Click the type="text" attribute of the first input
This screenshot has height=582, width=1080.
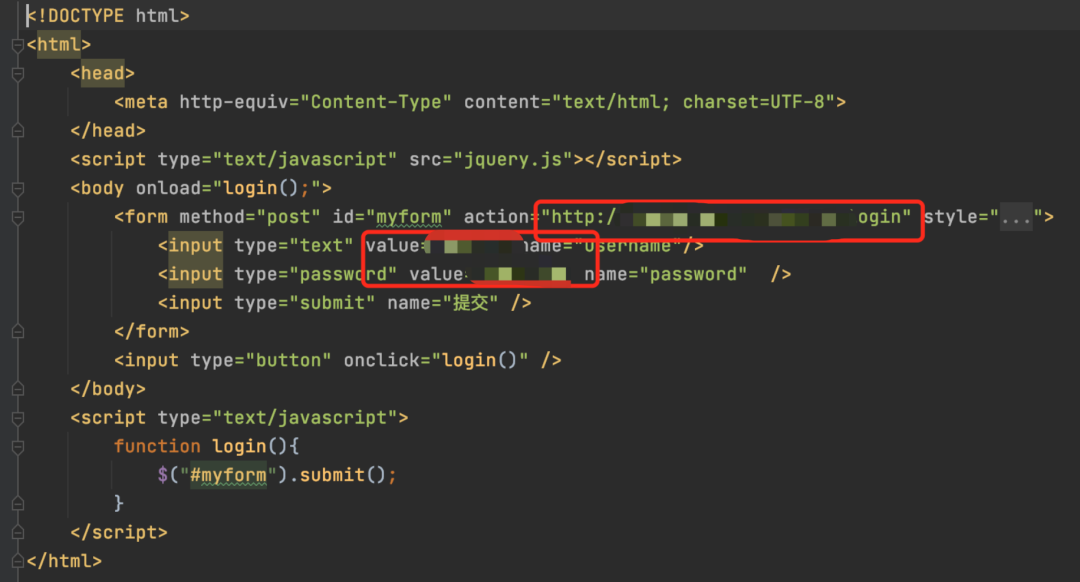coord(294,246)
